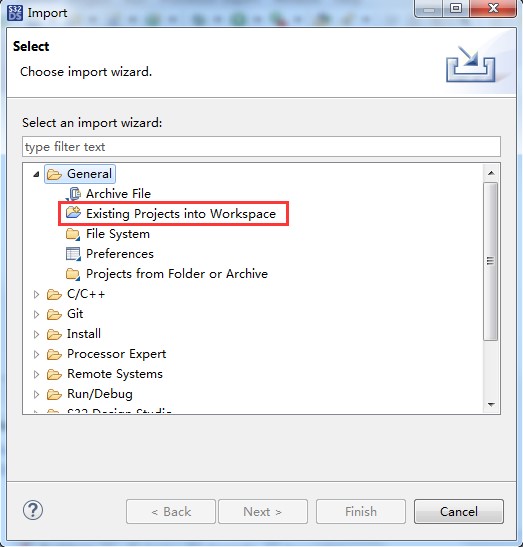Click the Cancel button
The height and width of the screenshot is (547, 523).
point(459,511)
